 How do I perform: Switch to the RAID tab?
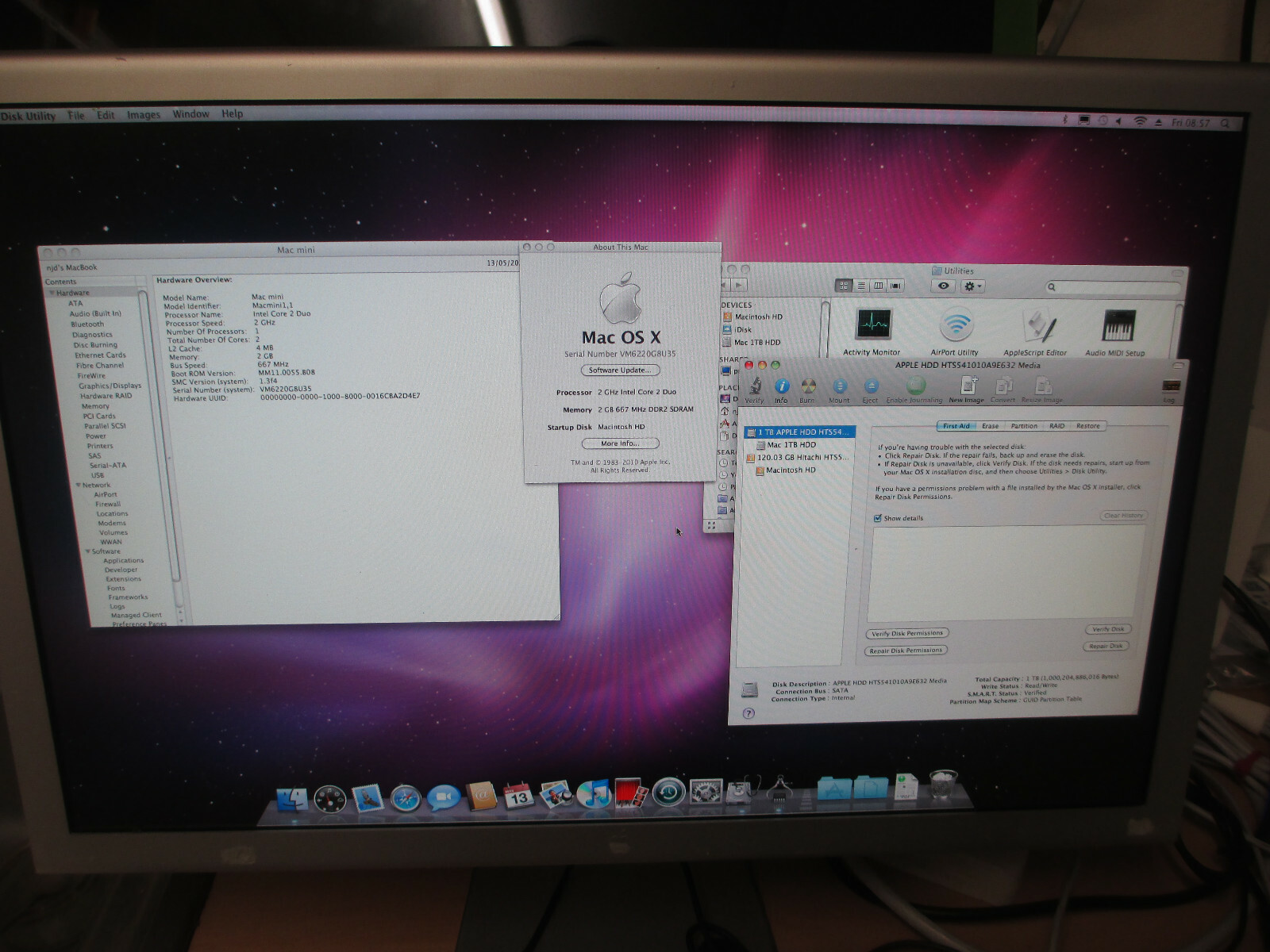(1057, 426)
